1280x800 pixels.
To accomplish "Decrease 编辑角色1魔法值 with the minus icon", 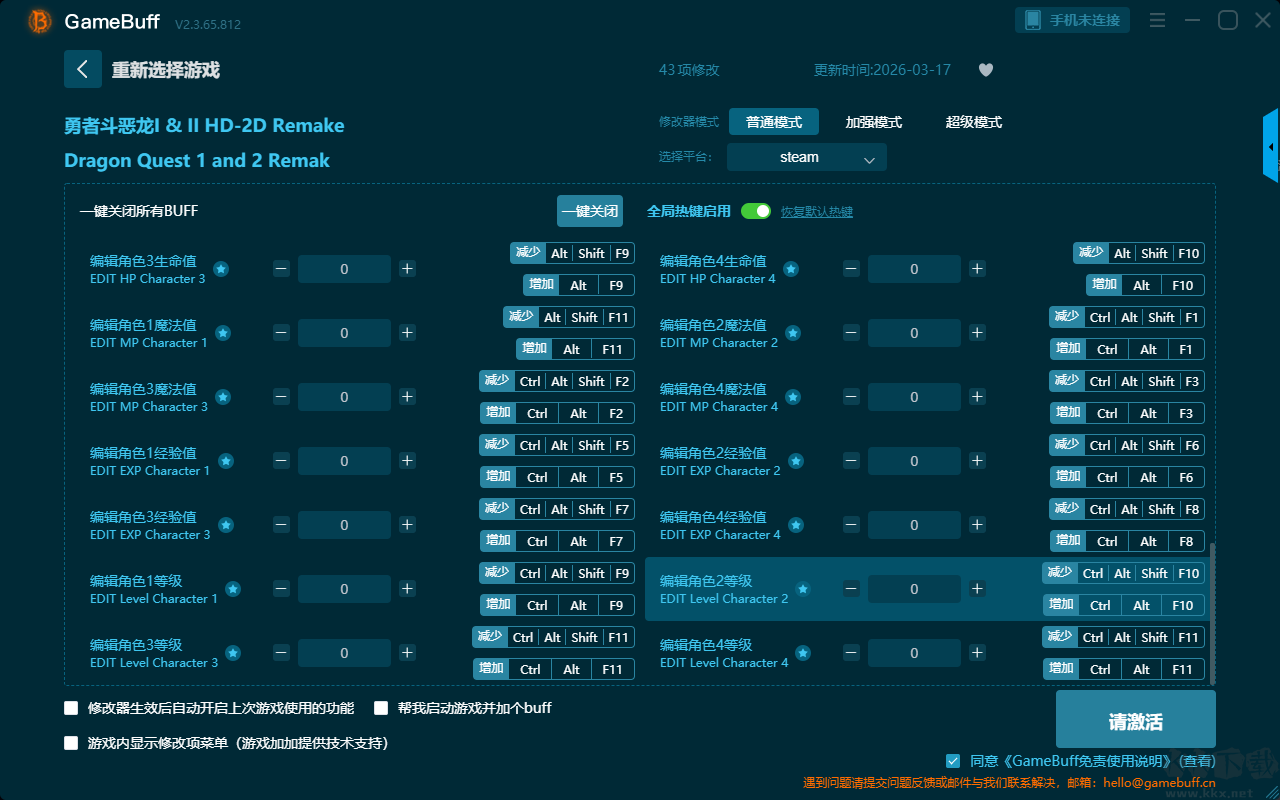I will (281, 333).
